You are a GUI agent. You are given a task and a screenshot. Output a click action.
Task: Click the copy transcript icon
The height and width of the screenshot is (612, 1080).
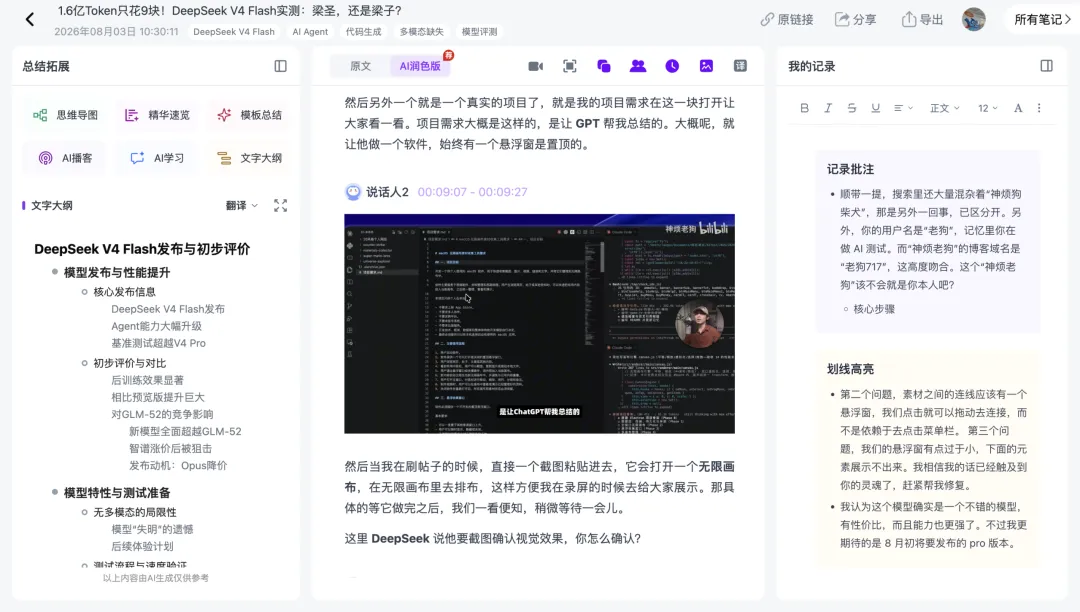pyautogui.click(x=604, y=66)
